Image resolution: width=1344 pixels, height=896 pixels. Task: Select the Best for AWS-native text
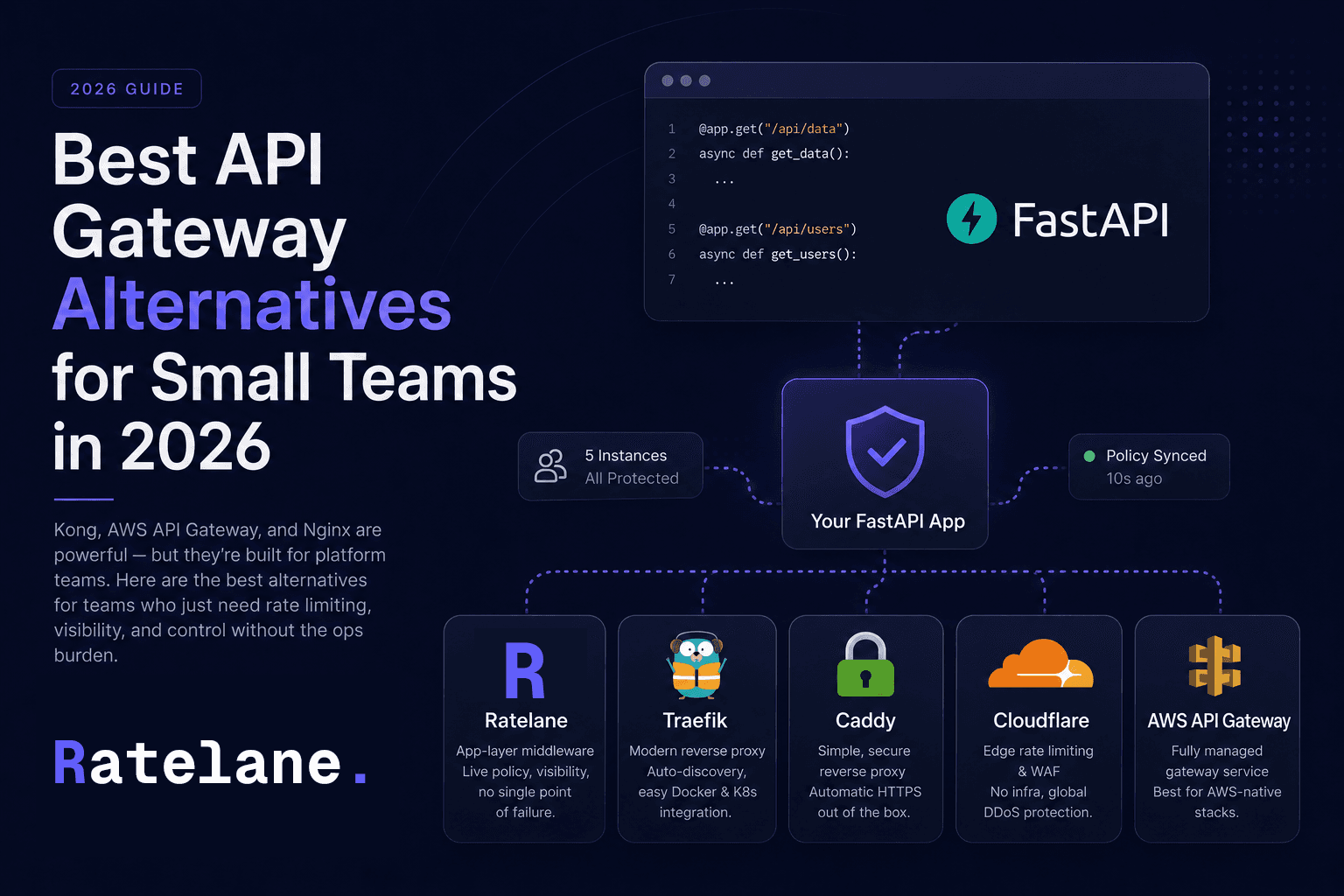[1217, 792]
